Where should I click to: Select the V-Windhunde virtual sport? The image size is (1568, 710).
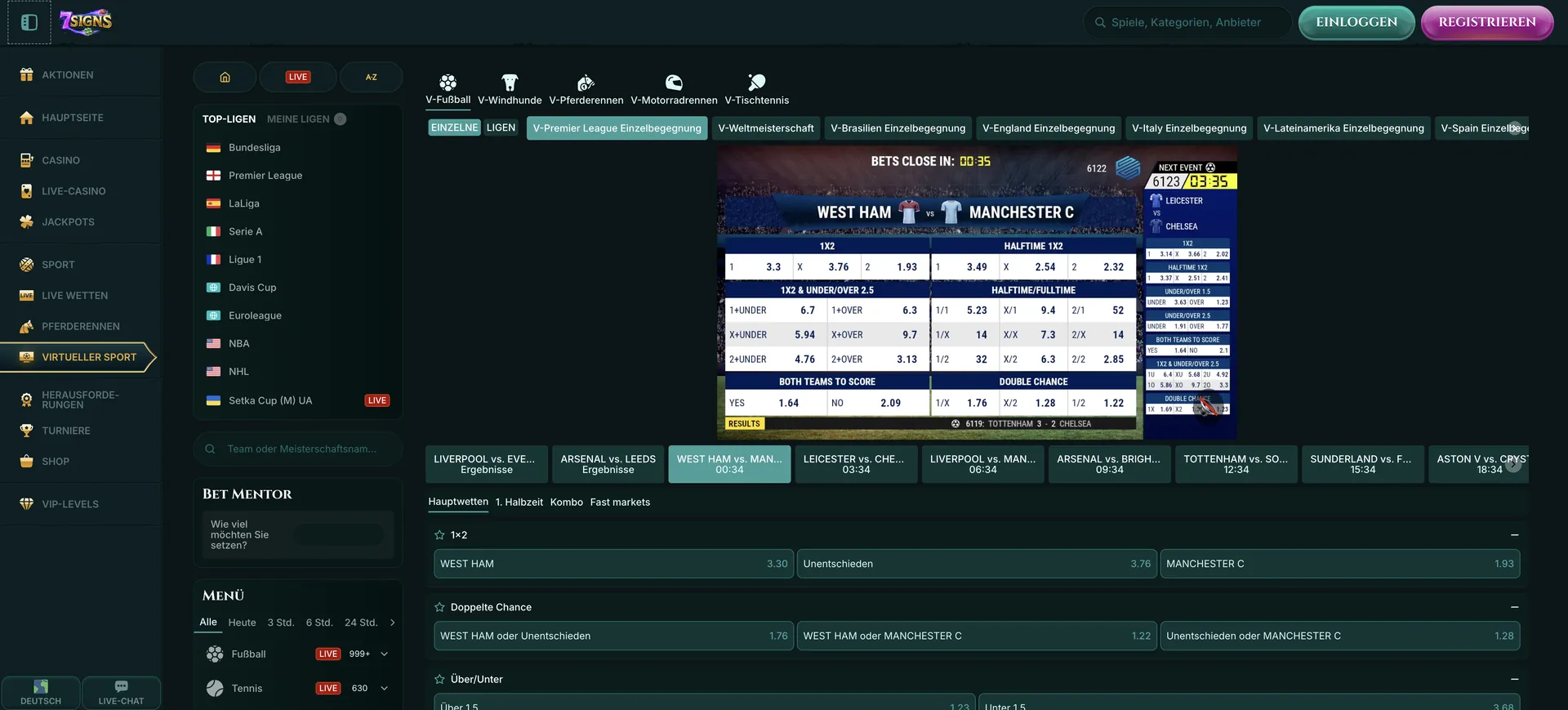pos(510,90)
